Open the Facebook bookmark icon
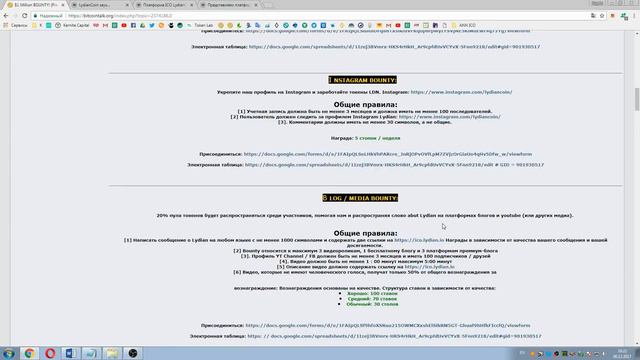This screenshot has height=360, width=640. [133, 25]
